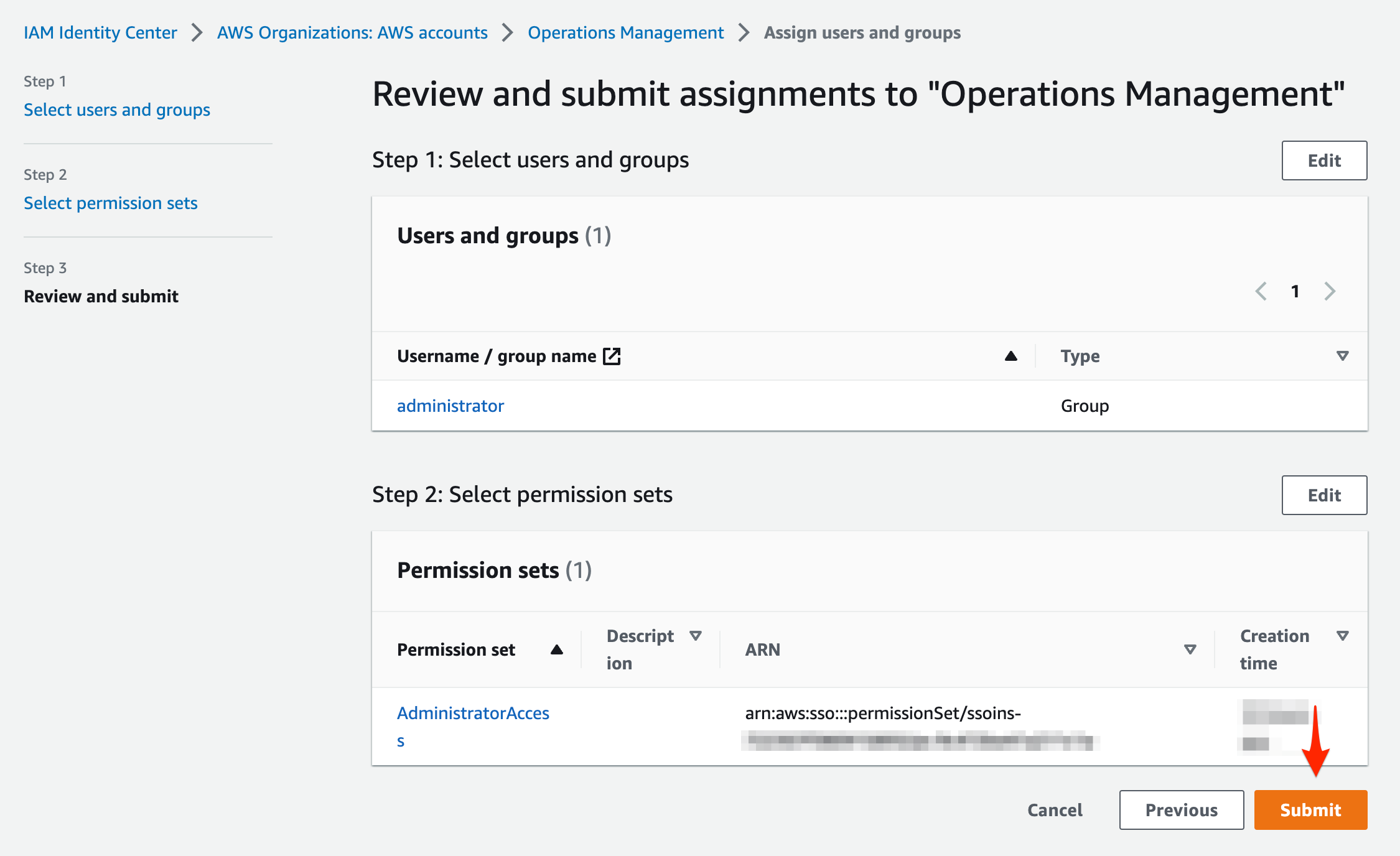Go back with the Previous button
Viewport: 1400px width, 856px height.
(1181, 810)
